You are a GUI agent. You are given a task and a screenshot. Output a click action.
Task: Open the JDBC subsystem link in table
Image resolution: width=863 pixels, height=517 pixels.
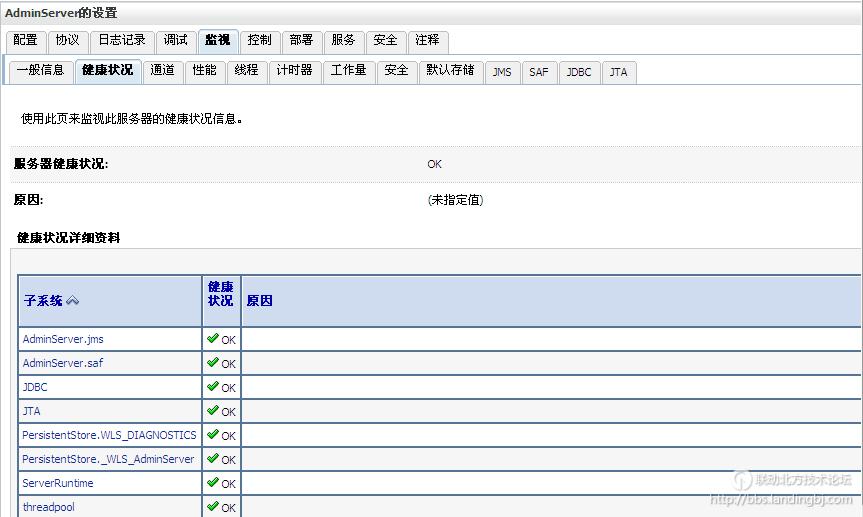click(35, 387)
